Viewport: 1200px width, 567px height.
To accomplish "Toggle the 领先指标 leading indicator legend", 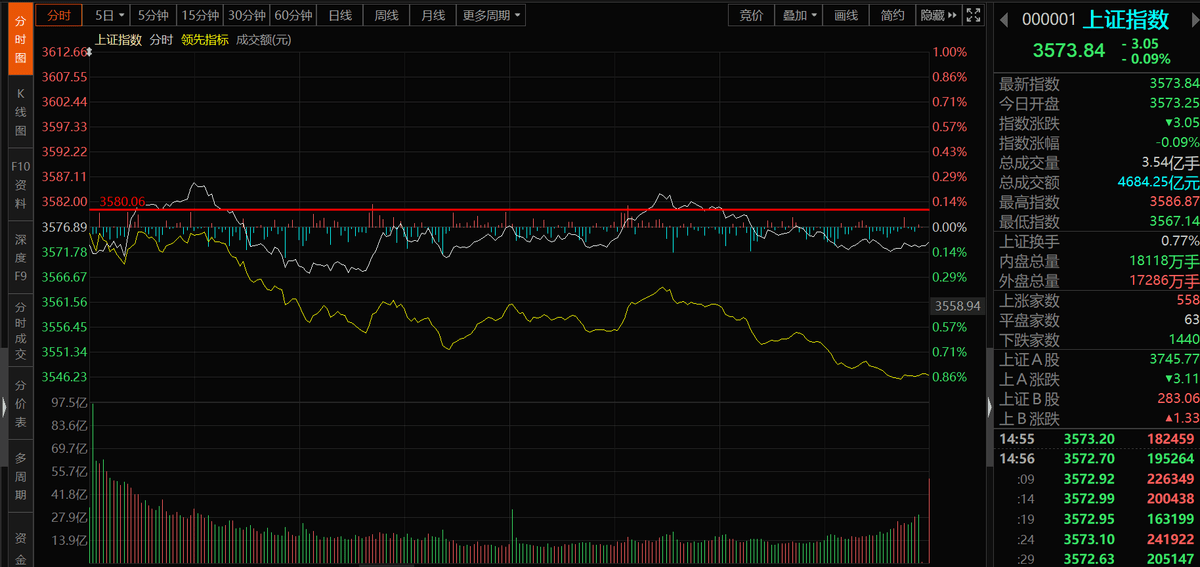I will point(204,40).
